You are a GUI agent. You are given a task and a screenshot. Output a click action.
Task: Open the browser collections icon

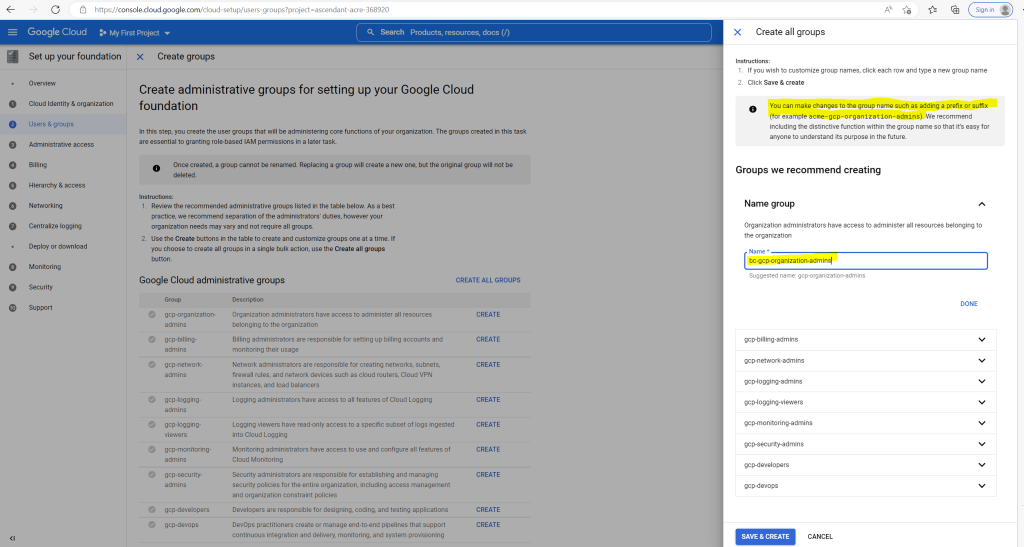(x=955, y=10)
